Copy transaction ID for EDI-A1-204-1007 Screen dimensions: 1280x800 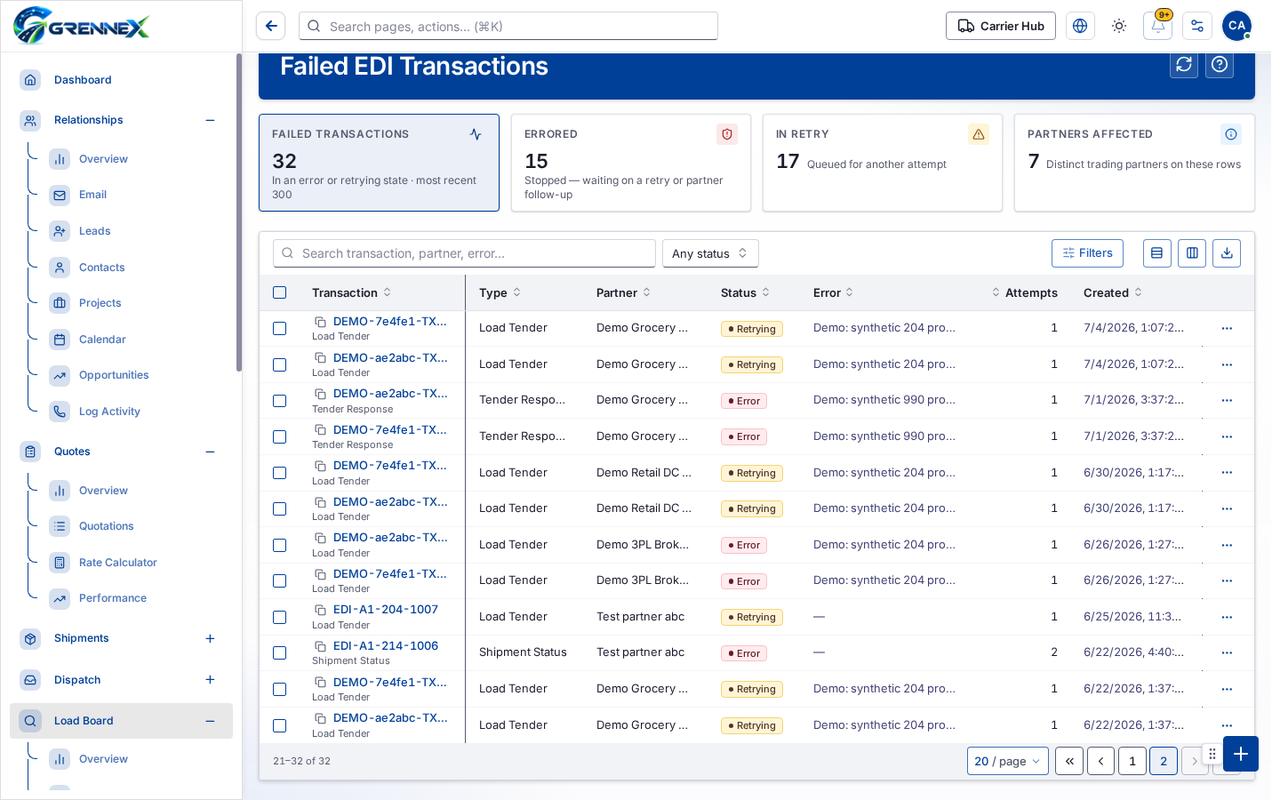[x=320, y=610]
